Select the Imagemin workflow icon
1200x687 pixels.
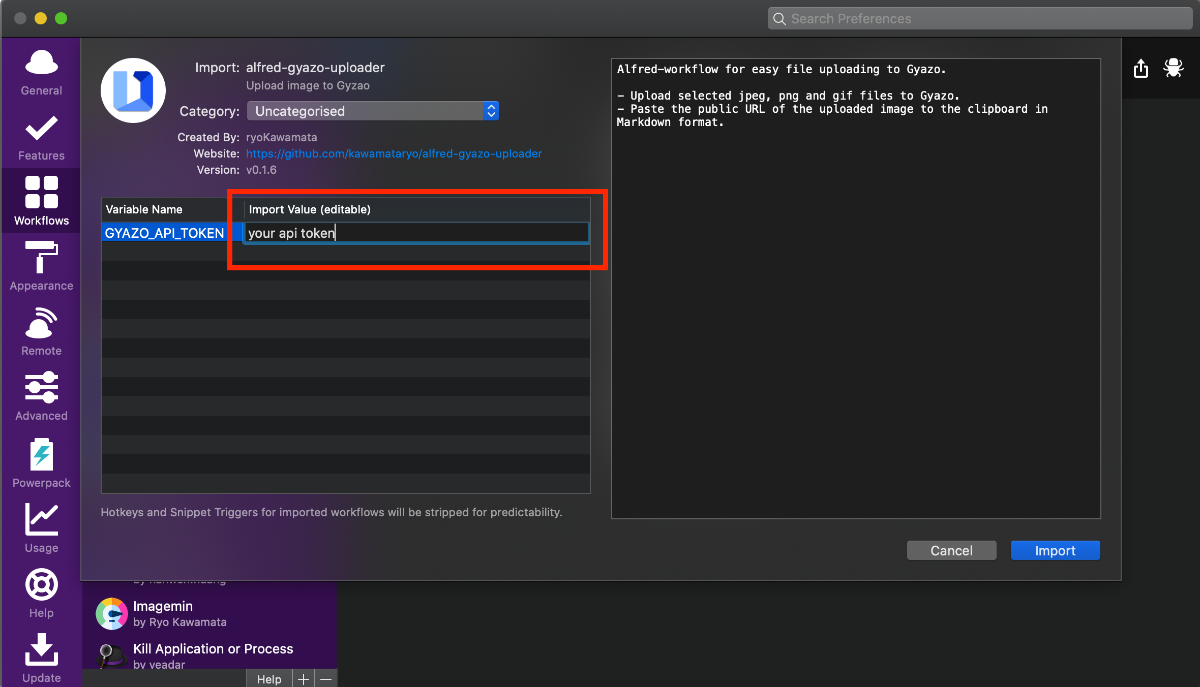click(x=111, y=613)
